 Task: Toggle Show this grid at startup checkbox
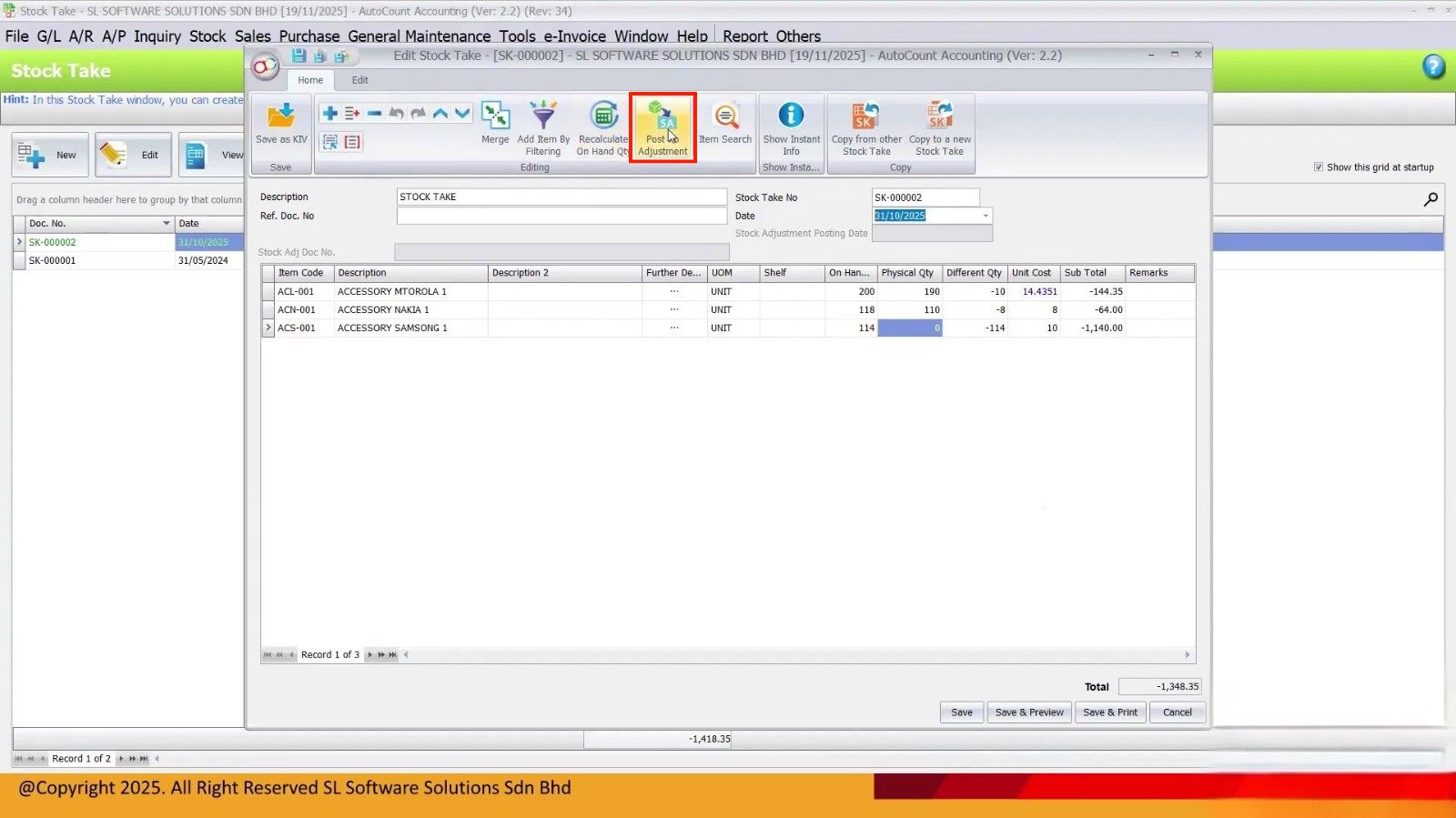point(1319,167)
